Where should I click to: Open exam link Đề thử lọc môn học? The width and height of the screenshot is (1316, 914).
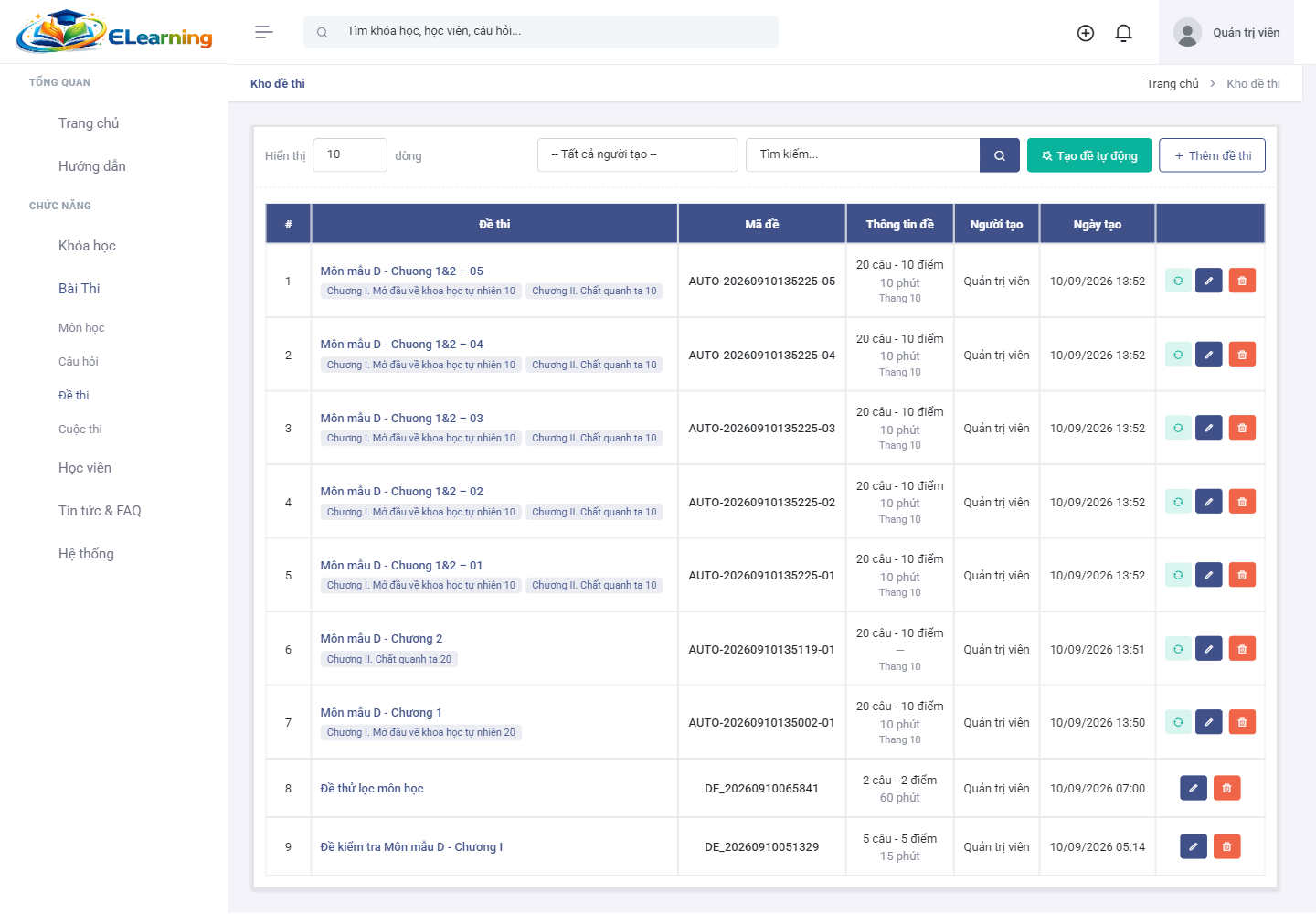pos(372,789)
